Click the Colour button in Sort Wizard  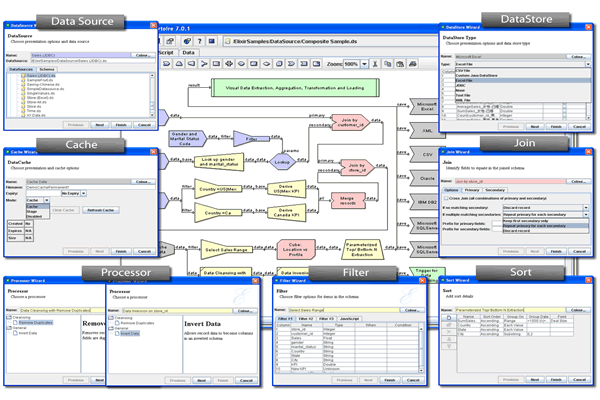point(577,310)
